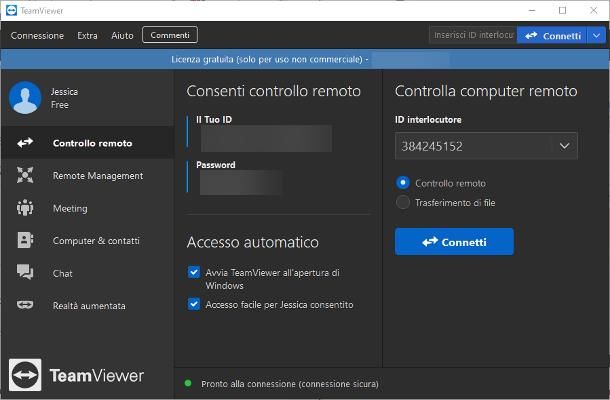Viewport: 610px width, 400px height.
Task: Open the Extra menu
Action: point(88,35)
